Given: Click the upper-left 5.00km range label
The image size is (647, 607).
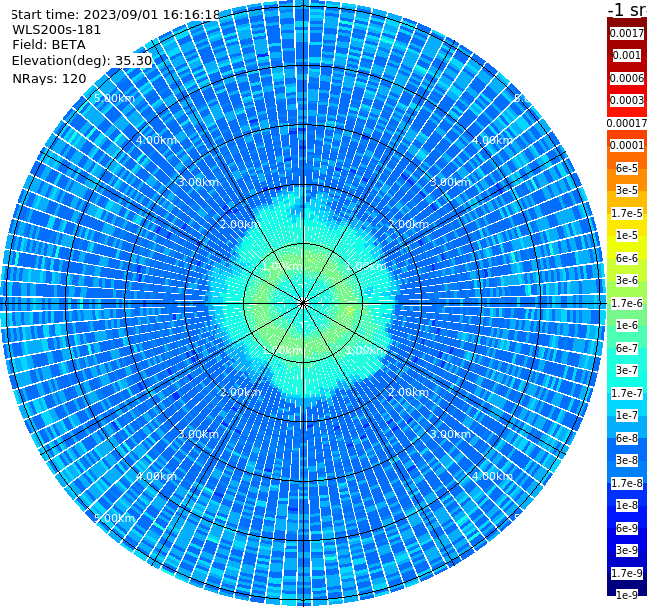Looking at the screenshot, I should point(114,99).
